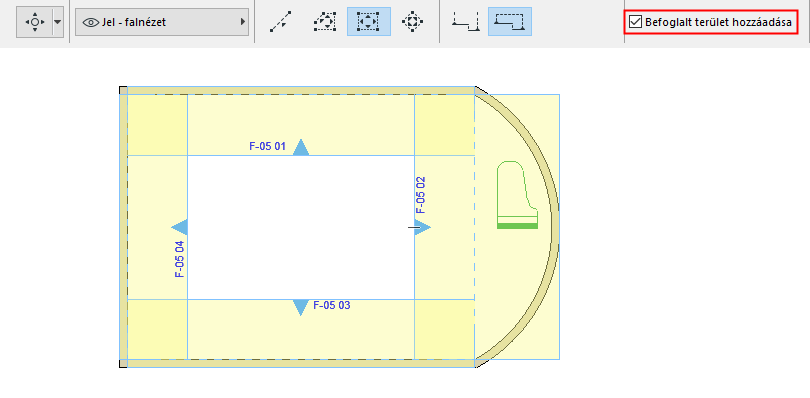
Task: Choose the closed boundary option icon
Action: (x=510, y=22)
